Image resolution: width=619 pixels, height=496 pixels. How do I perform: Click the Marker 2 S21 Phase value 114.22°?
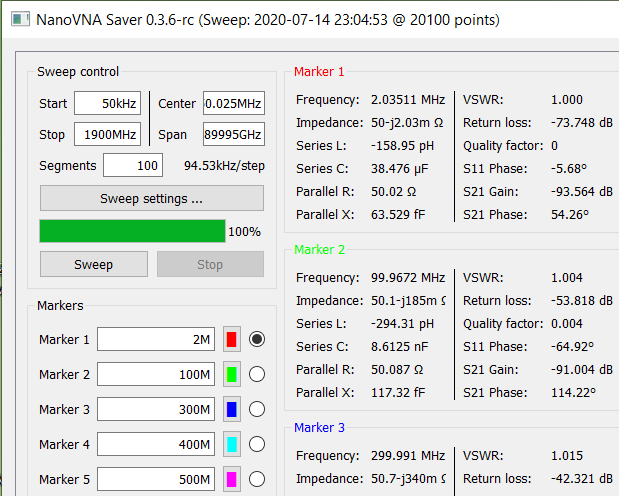pos(573,393)
